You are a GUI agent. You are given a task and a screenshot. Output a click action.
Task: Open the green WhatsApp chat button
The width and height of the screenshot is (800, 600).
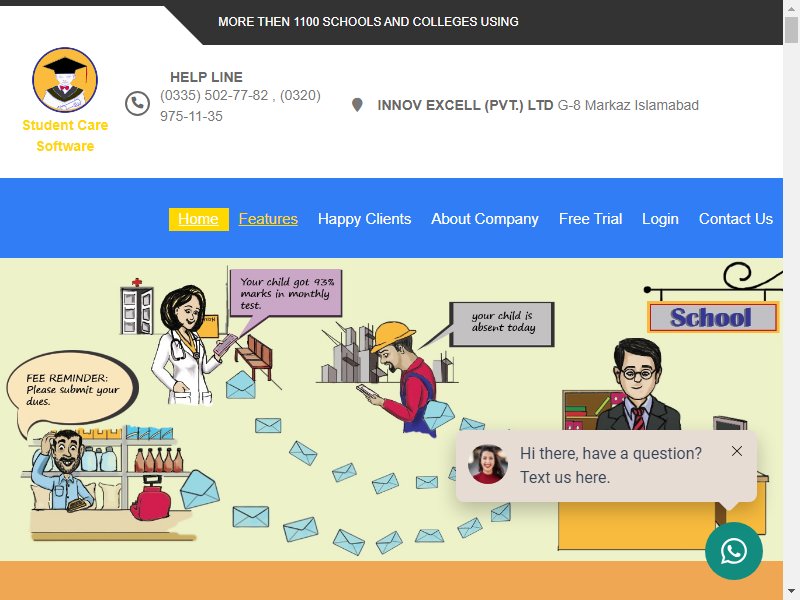point(734,551)
